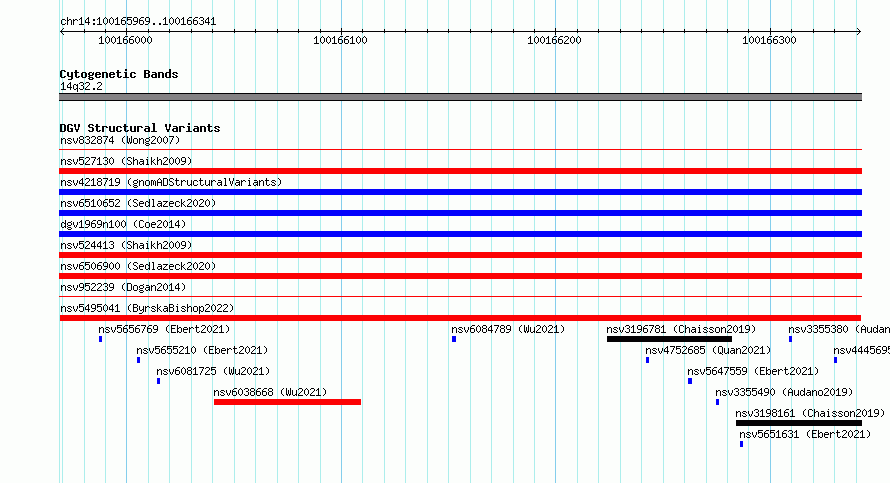Screen dimensions: 890x483
Task: Click the thin red line under nsv952239
Action: [x=460, y=297]
